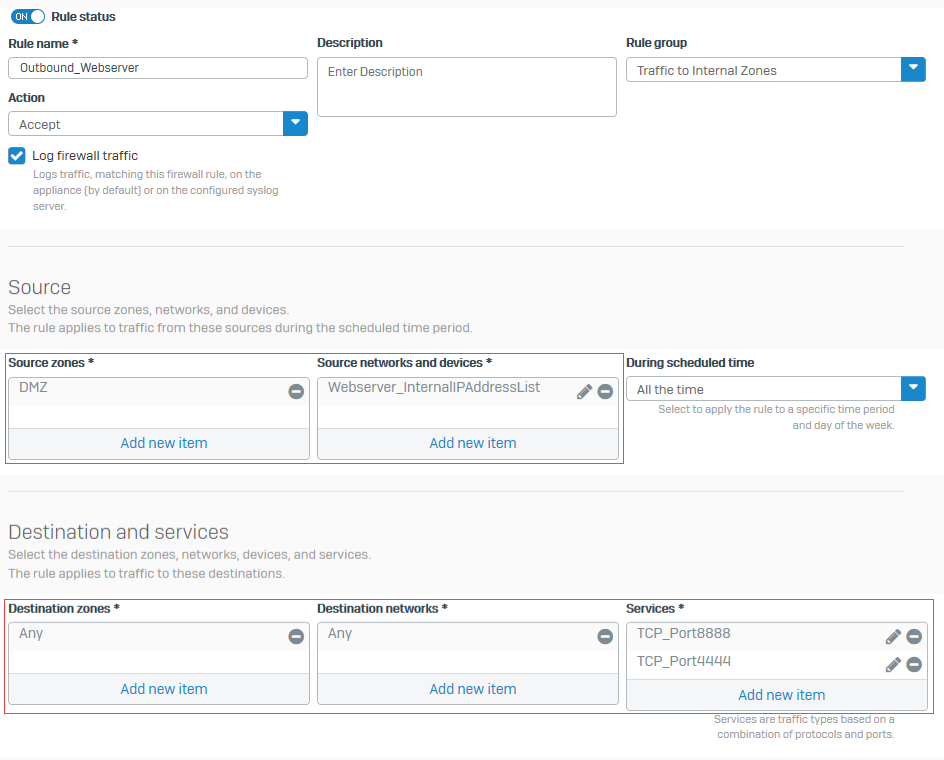Open the Rule group dropdown

913,70
